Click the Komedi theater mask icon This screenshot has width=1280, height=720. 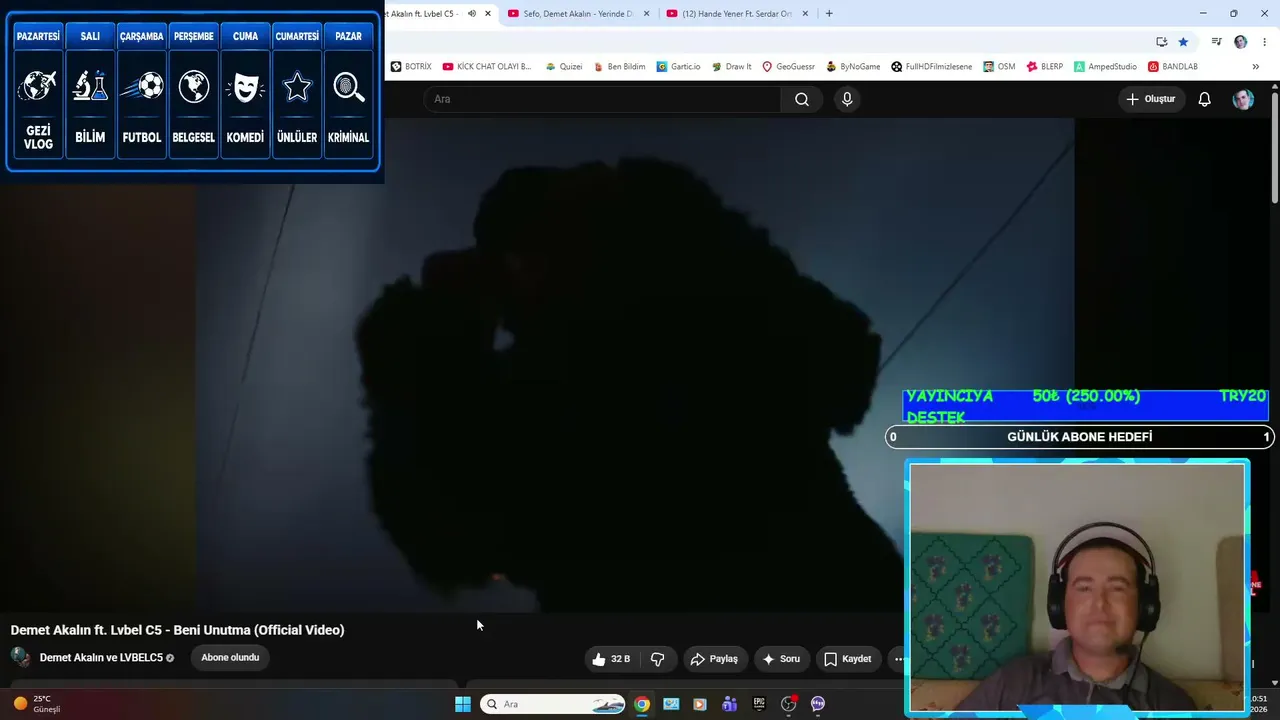click(x=245, y=87)
